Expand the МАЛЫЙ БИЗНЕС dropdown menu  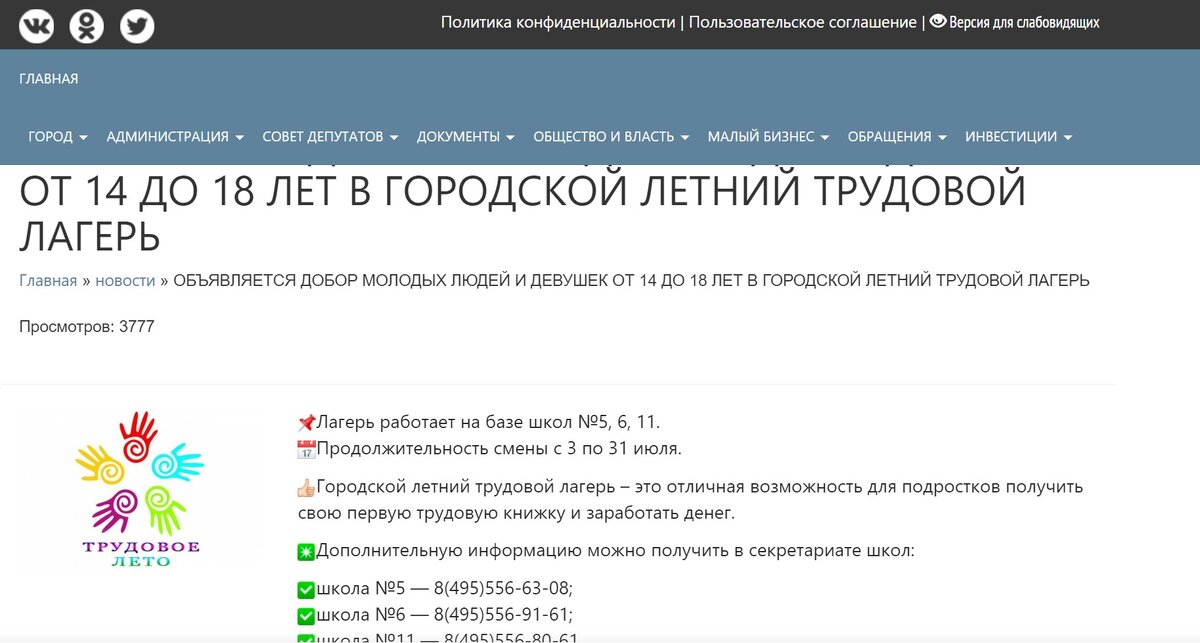point(768,137)
